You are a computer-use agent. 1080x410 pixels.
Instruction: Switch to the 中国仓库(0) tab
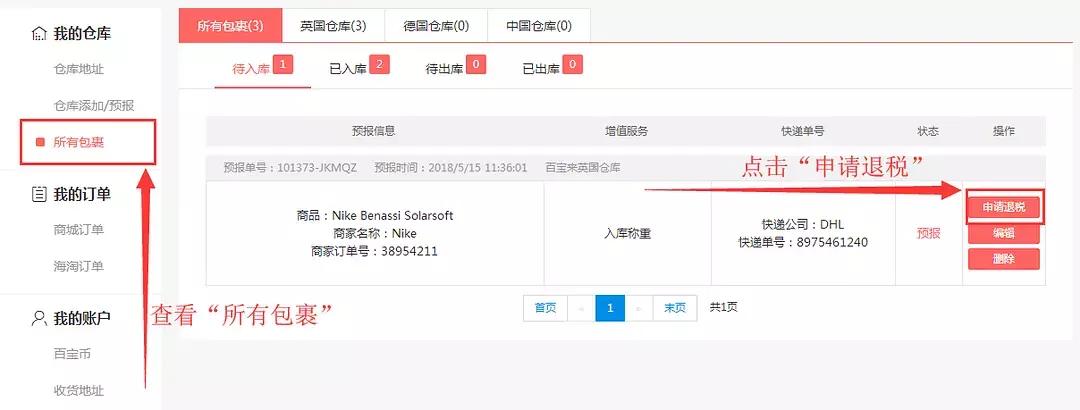[539, 26]
